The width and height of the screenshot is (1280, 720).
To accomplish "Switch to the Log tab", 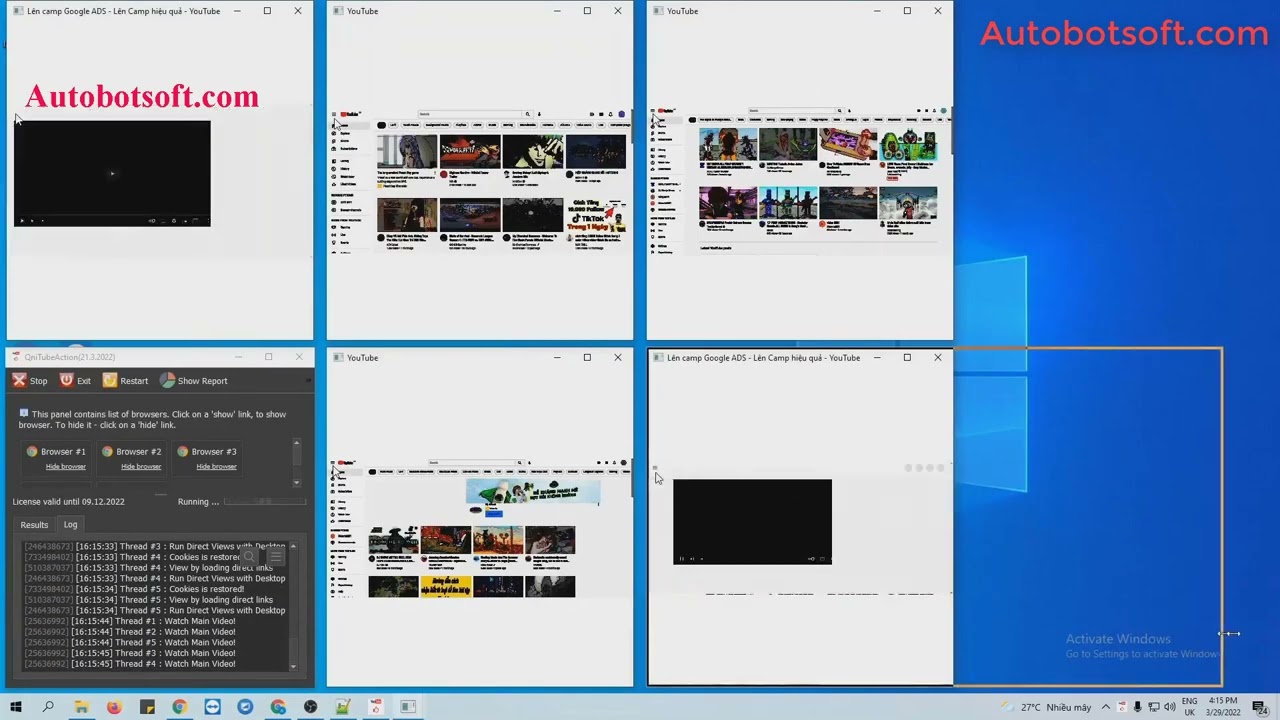I will tap(70, 524).
